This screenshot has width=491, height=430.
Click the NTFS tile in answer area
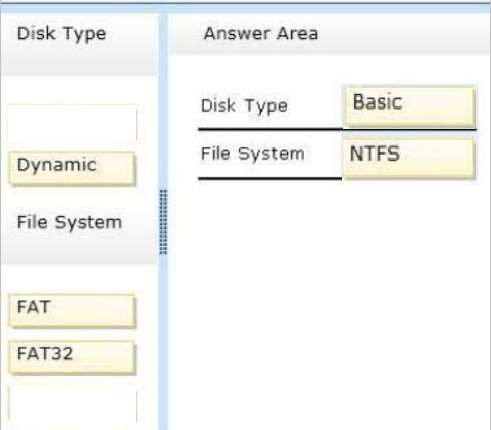pos(409,158)
